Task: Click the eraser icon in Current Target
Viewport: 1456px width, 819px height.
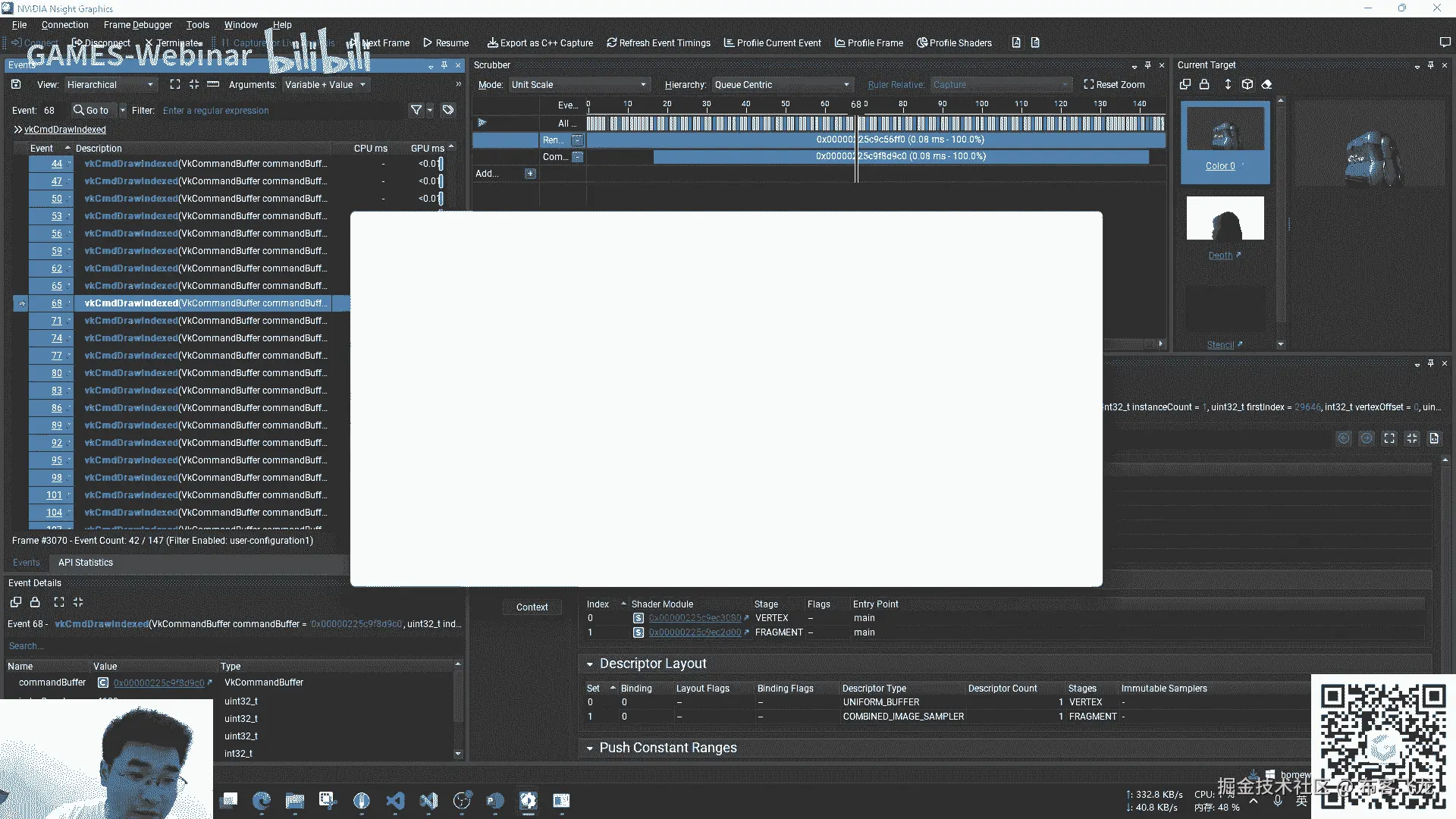Action: pyautogui.click(x=1266, y=84)
